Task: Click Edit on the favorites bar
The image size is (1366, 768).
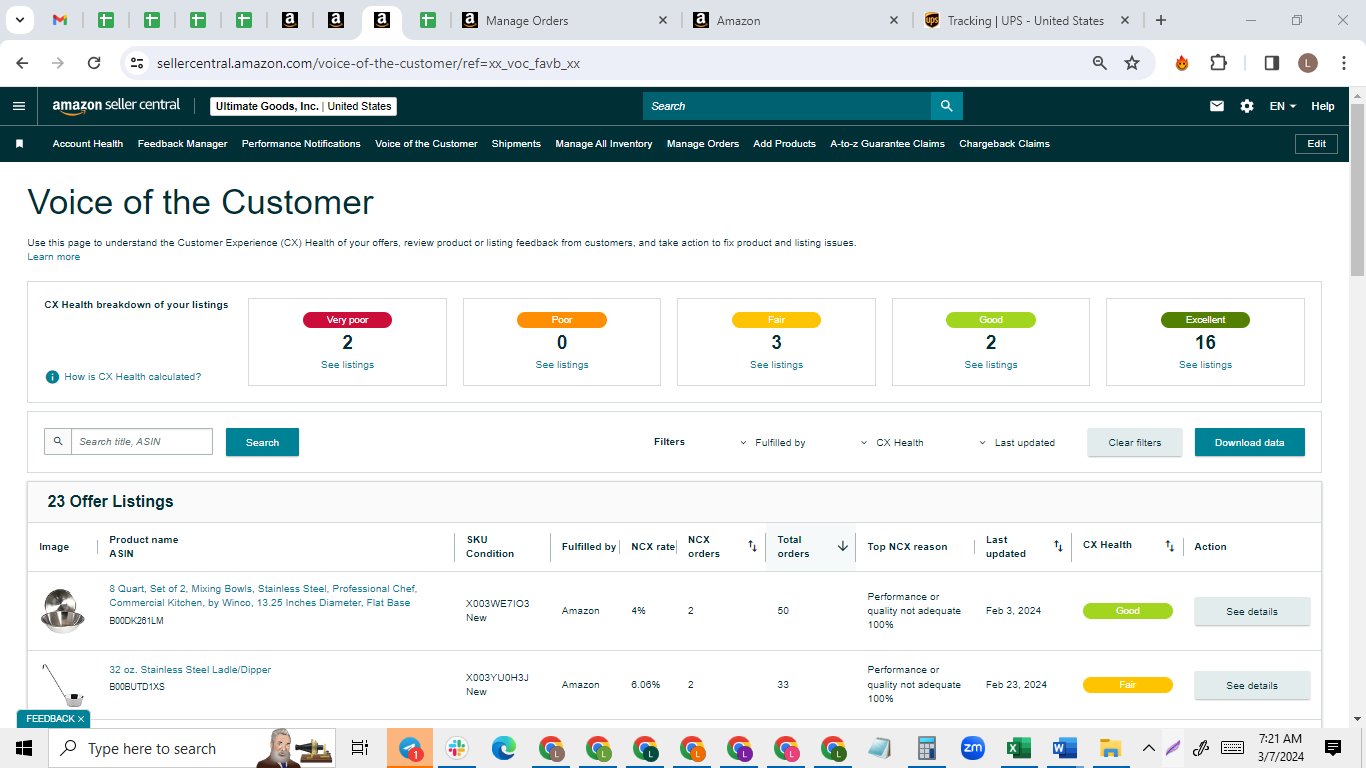Action: [x=1317, y=144]
